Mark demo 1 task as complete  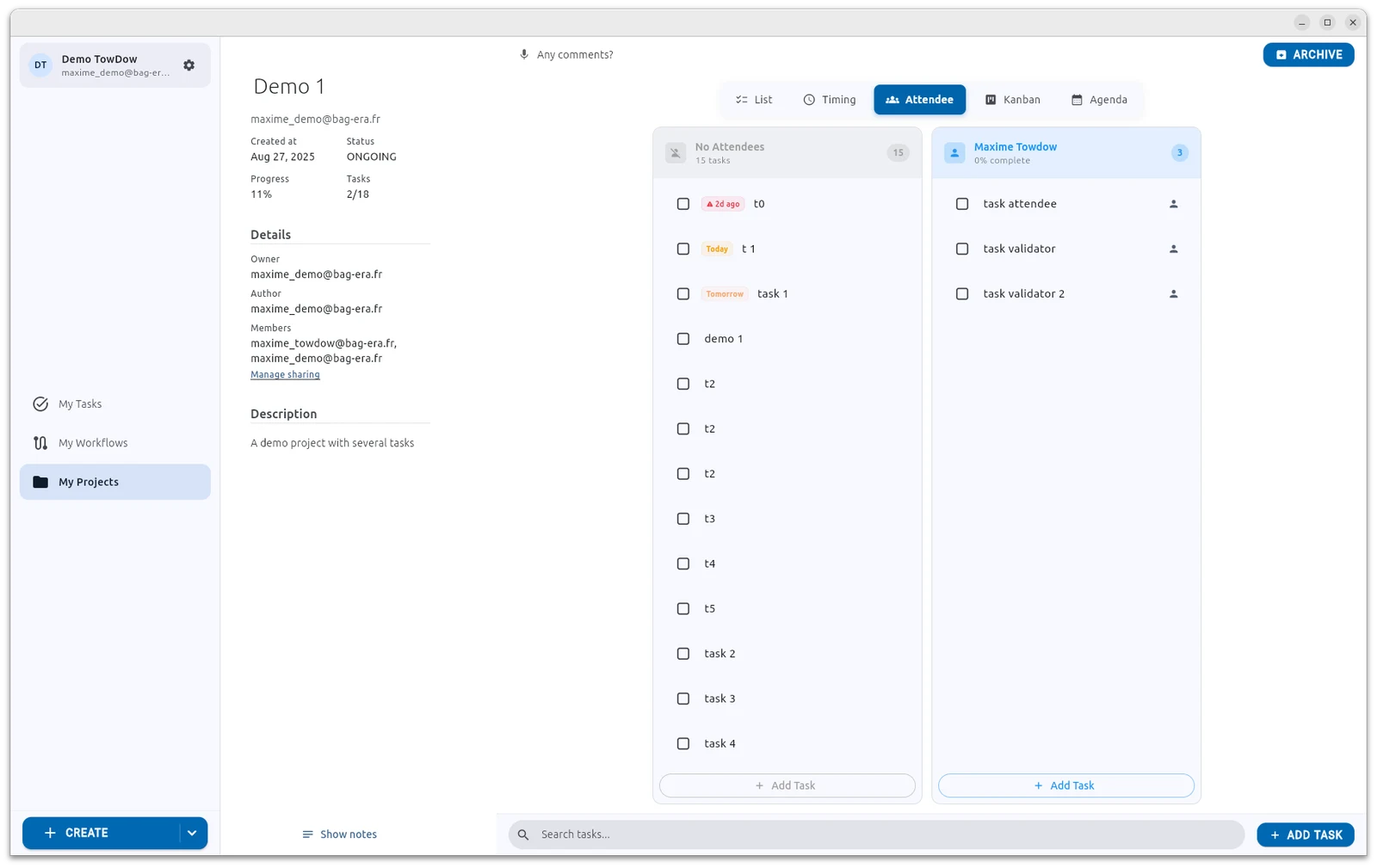683,339
